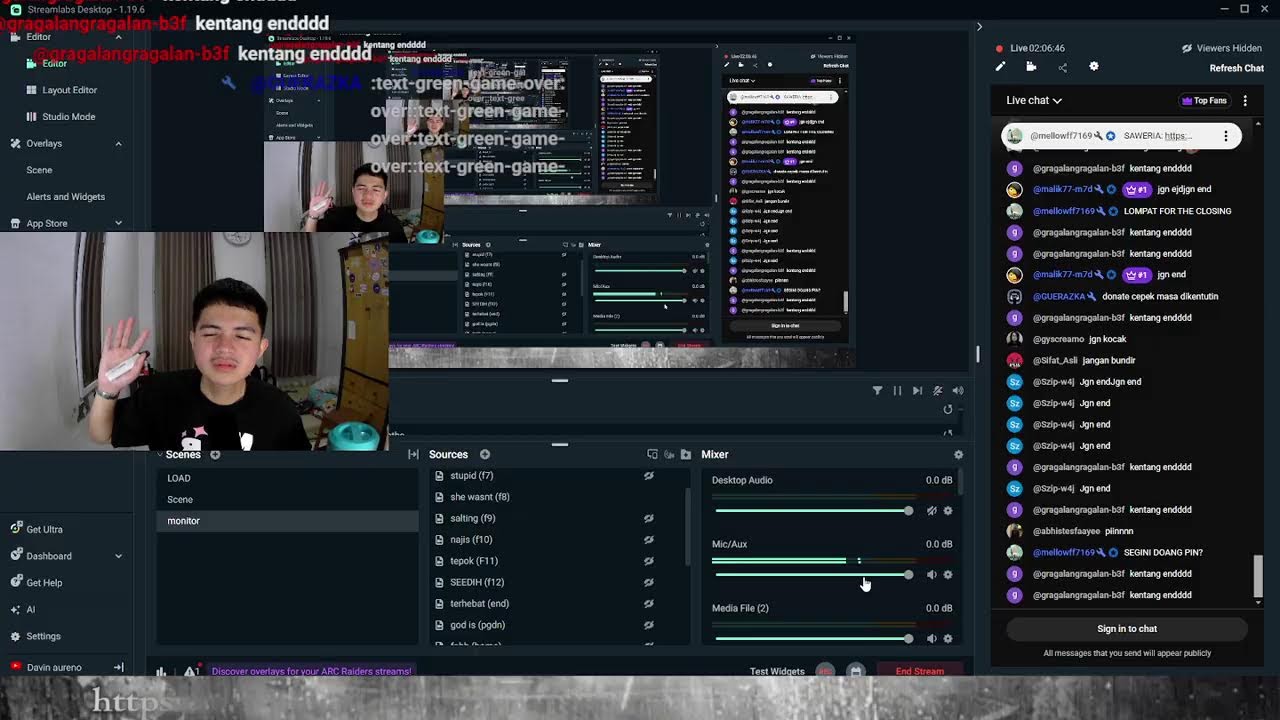Add a new scene with the plus icon
The width and height of the screenshot is (1280, 720).
tap(215, 455)
